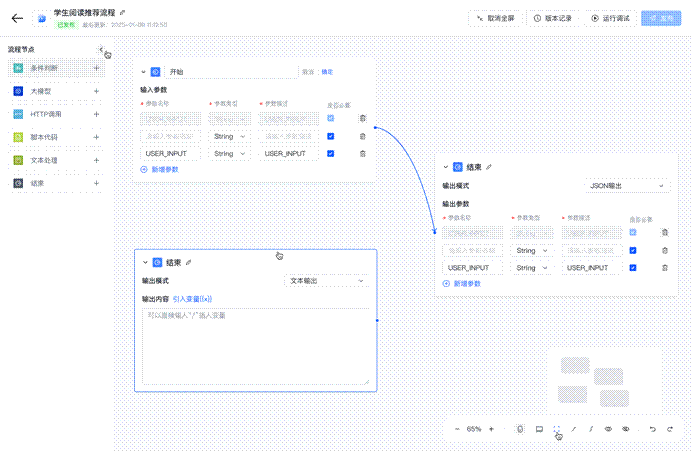The image size is (691, 451).
Task: Uncheck the required checkbox for USER_INPUT in 开始 node
Action: [331, 153]
